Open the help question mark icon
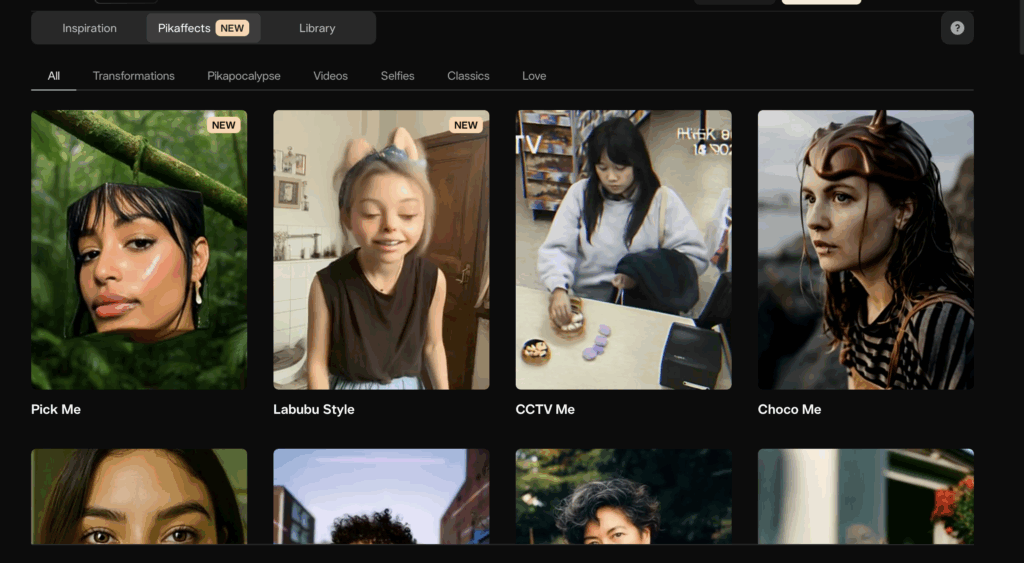1024x563 pixels. [957, 28]
